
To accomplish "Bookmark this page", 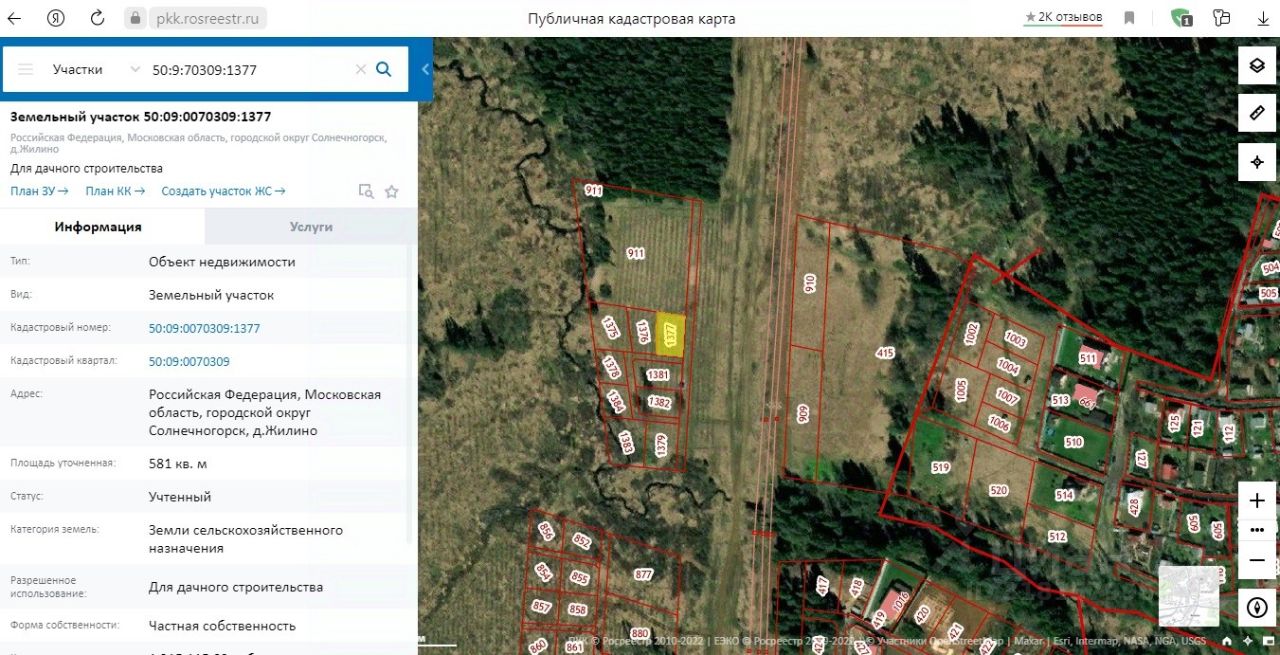I will pyautogui.click(x=1129, y=18).
